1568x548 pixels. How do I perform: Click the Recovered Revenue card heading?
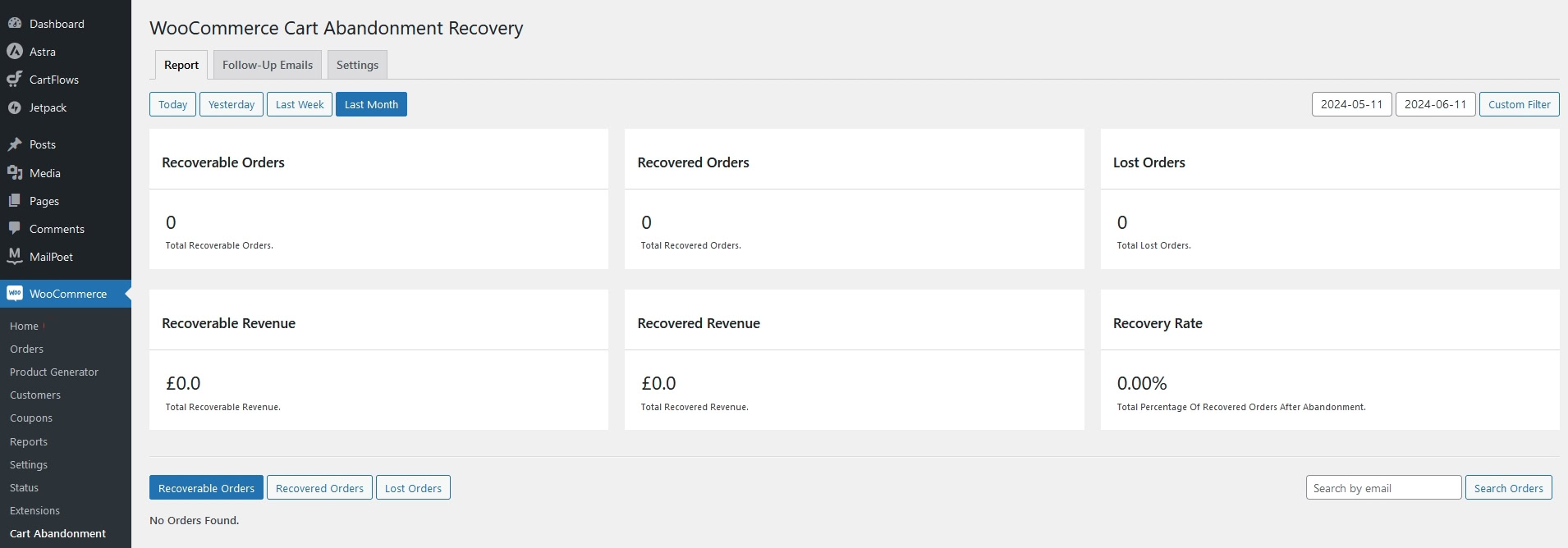pos(699,323)
